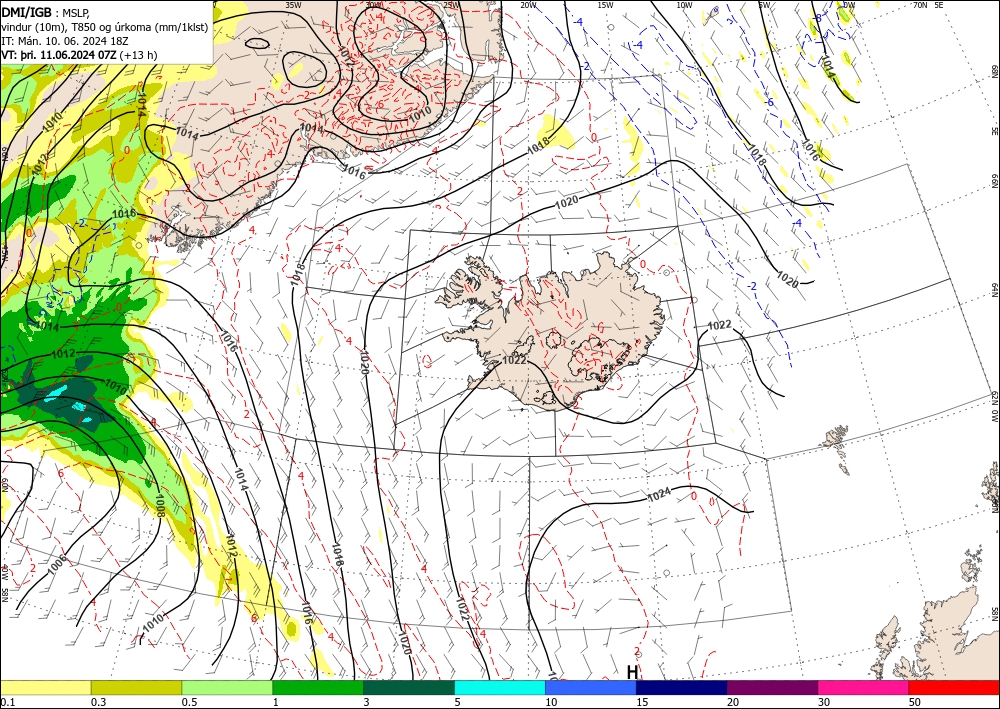Image resolution: width=1000 pixels, height=709 pixels.
Task: Click the legend value '50'
Action: point(915,702)
